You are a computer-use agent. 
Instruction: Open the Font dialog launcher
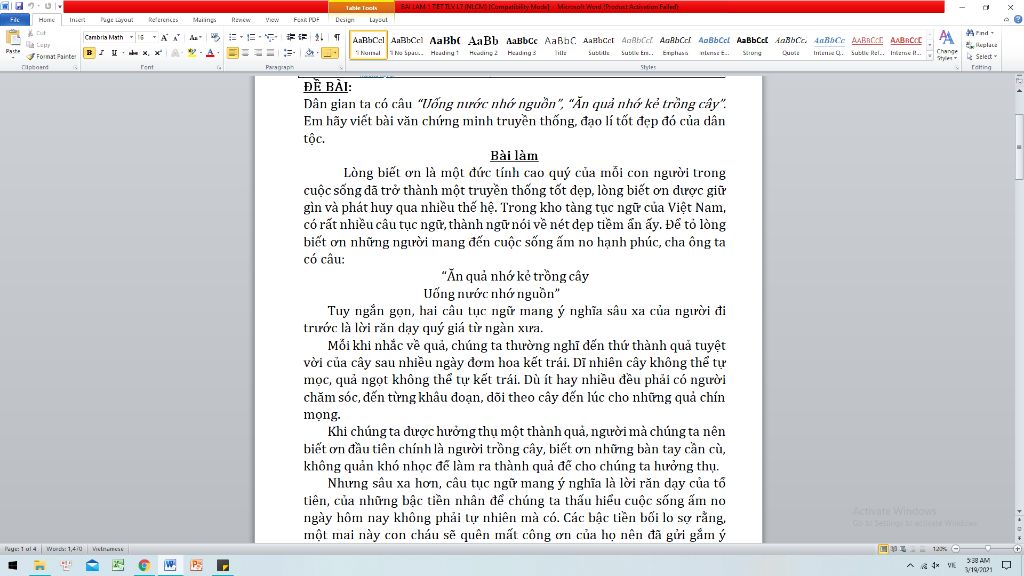pos(219,67)
